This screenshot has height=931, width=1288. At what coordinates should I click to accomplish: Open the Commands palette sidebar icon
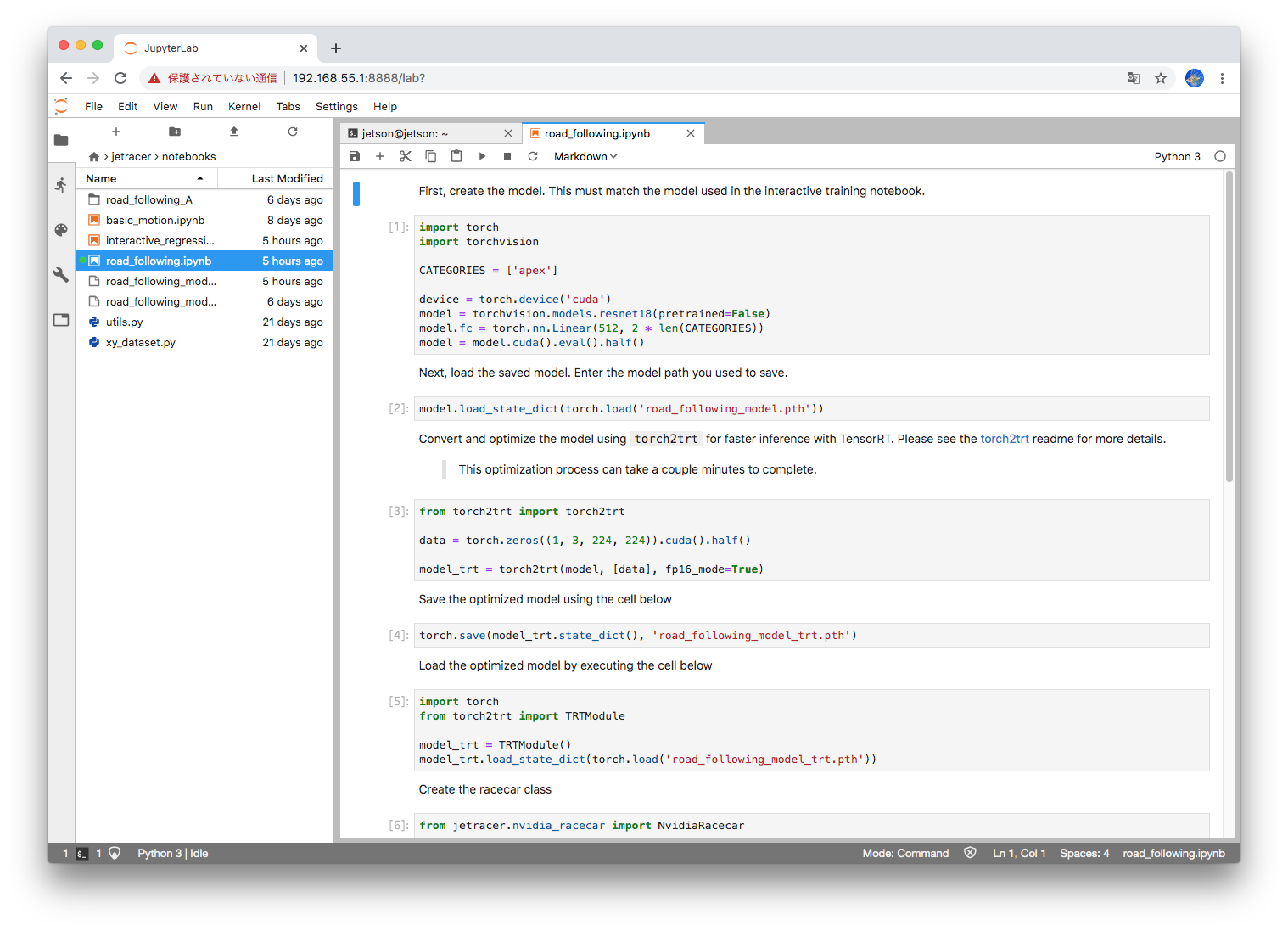pos(61,230)
